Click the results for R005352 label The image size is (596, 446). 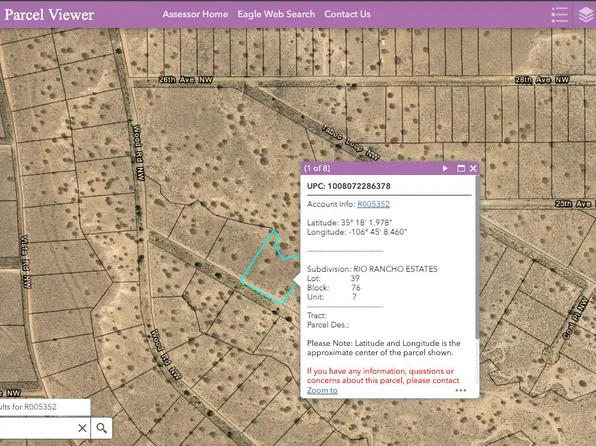pos(29,407)
